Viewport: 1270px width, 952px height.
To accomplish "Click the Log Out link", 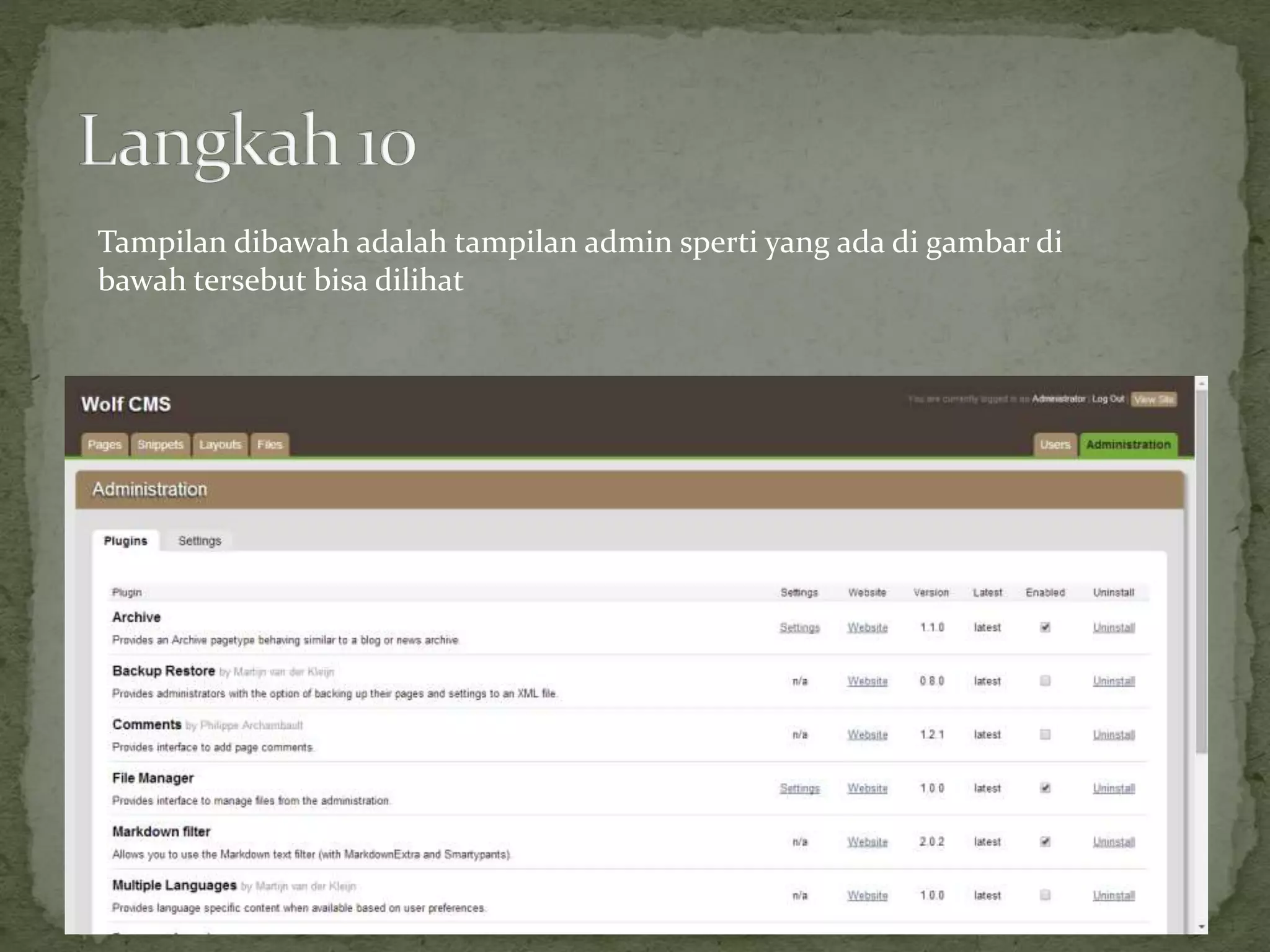I will pos(1108,399).
